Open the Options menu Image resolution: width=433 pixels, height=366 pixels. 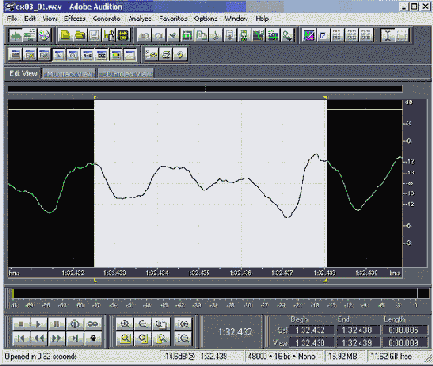click(x=206, y=19)
